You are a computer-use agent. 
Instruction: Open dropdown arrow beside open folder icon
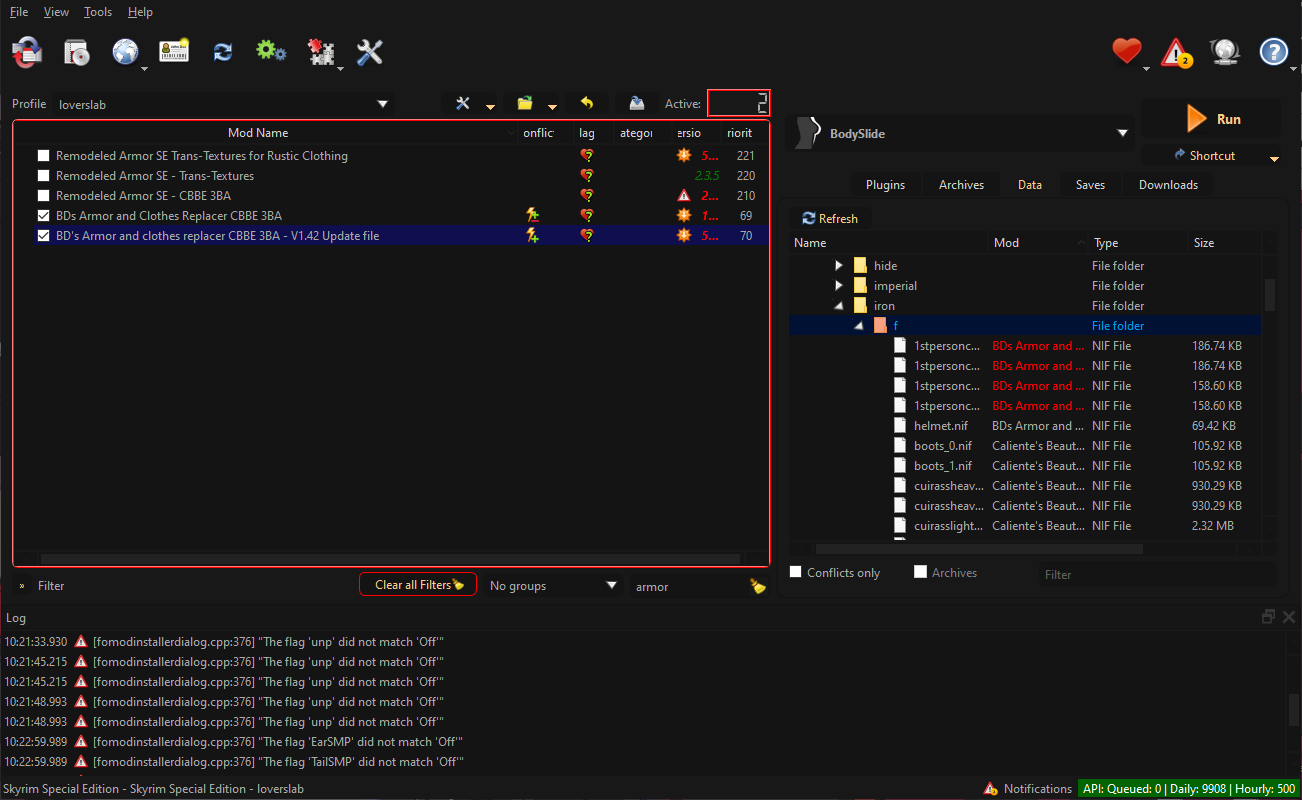pos(552,106)
